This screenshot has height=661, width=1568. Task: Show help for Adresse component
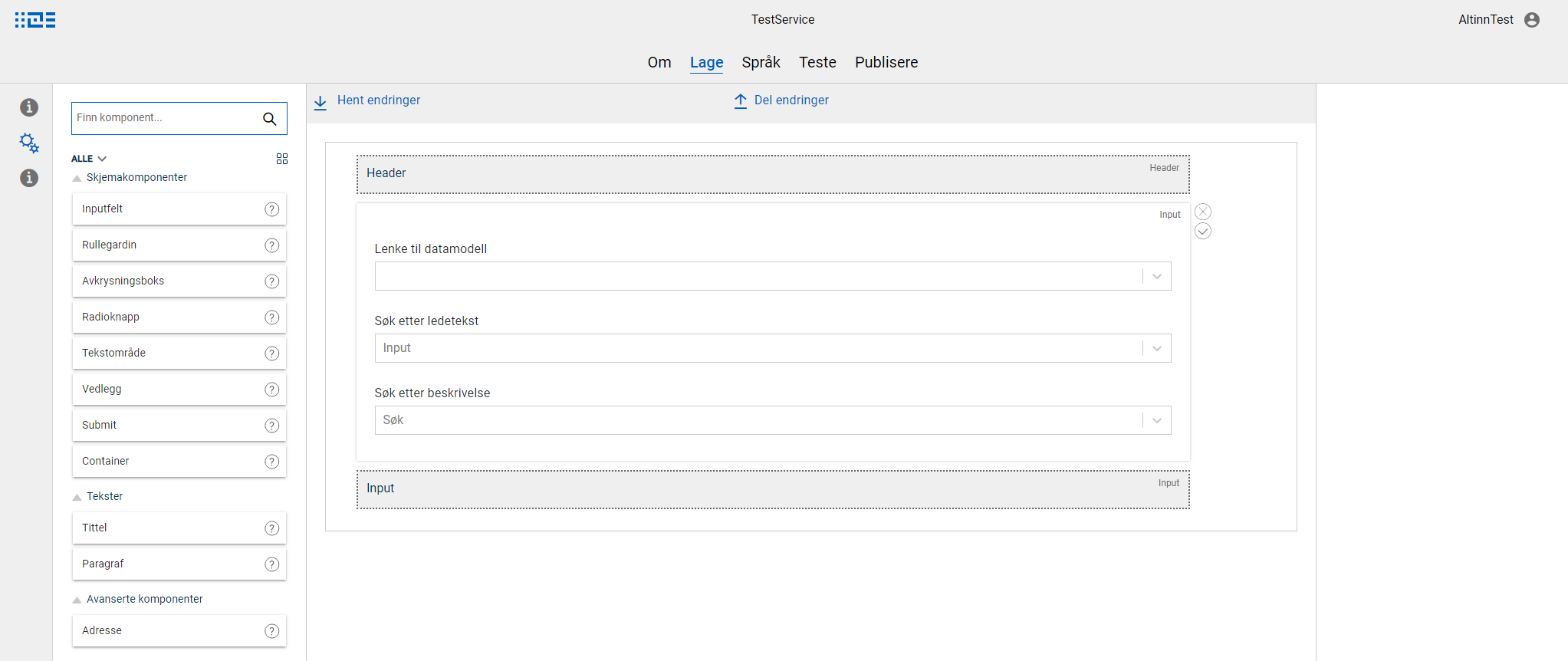tap(272, 631)
